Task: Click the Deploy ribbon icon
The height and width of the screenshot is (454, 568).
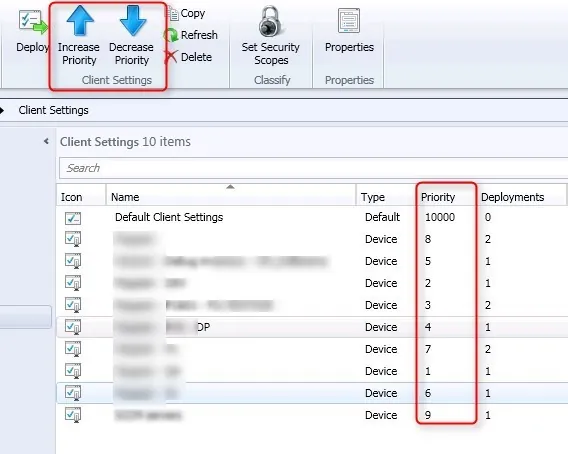Action: click(33, 22)
